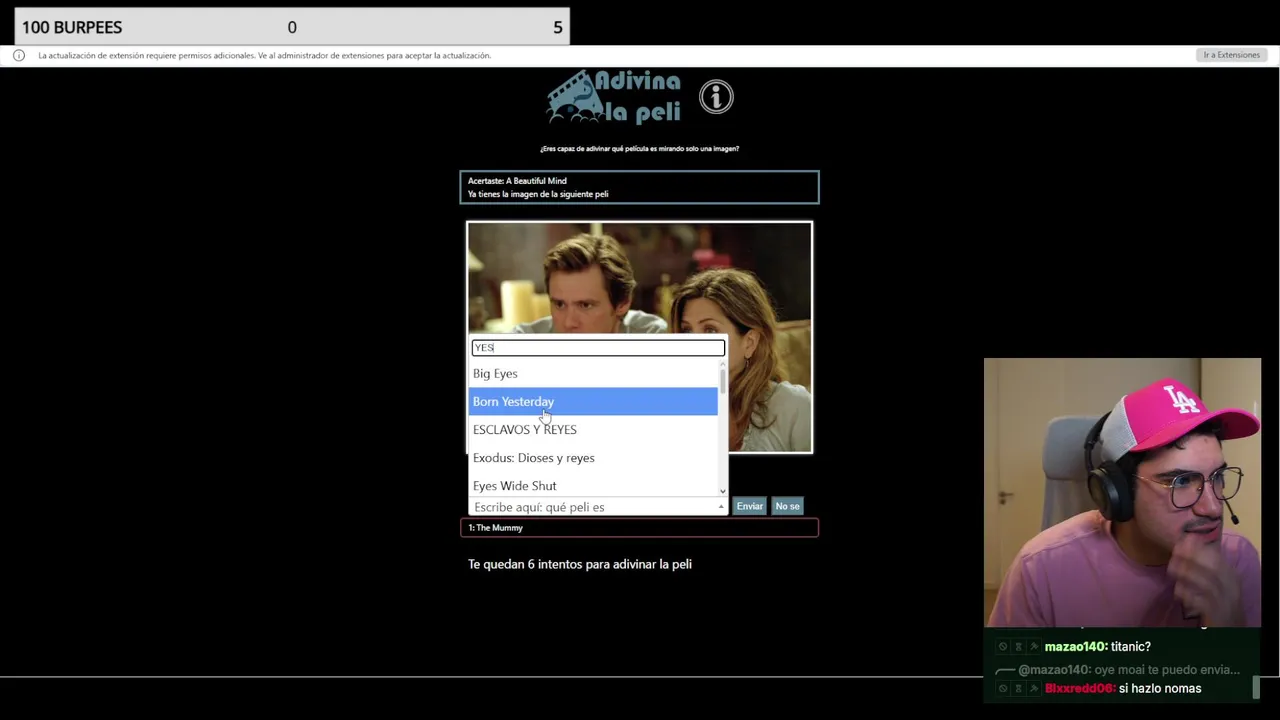Click Bixxredd06's 'si hazlo nomas' chat message
Screen dimensions: 1280x720
pyautogui.click(x=1123, y=688)
